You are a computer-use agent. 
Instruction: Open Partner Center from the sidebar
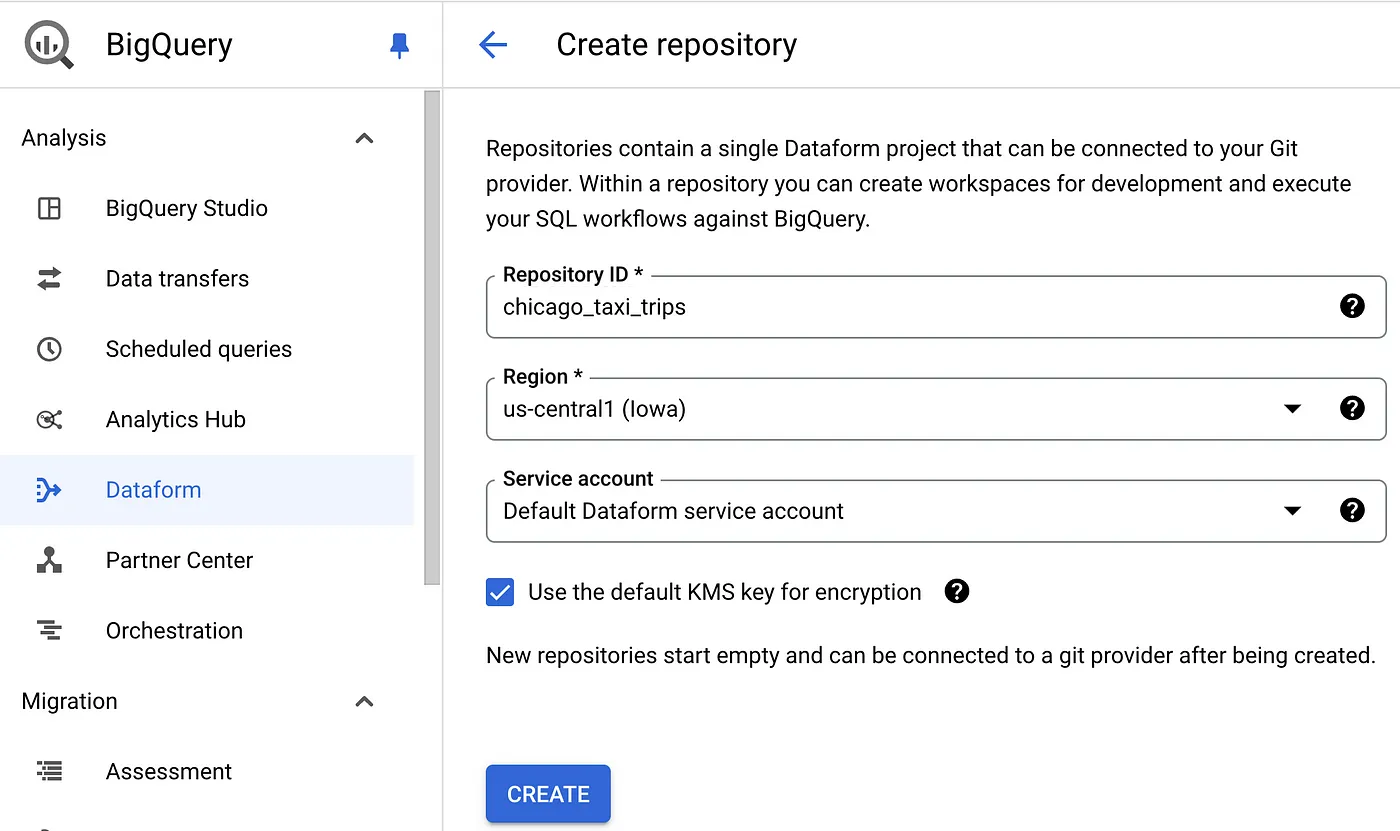pyautogui.click(x=178, y=560)
